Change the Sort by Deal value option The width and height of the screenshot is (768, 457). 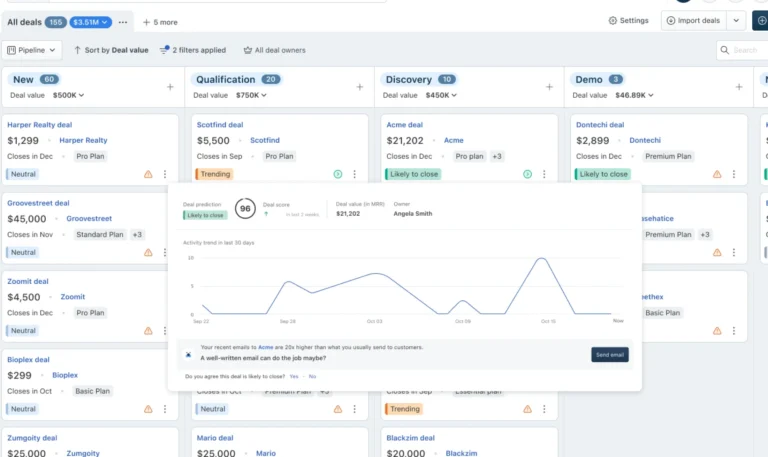(x=111, y=50)
